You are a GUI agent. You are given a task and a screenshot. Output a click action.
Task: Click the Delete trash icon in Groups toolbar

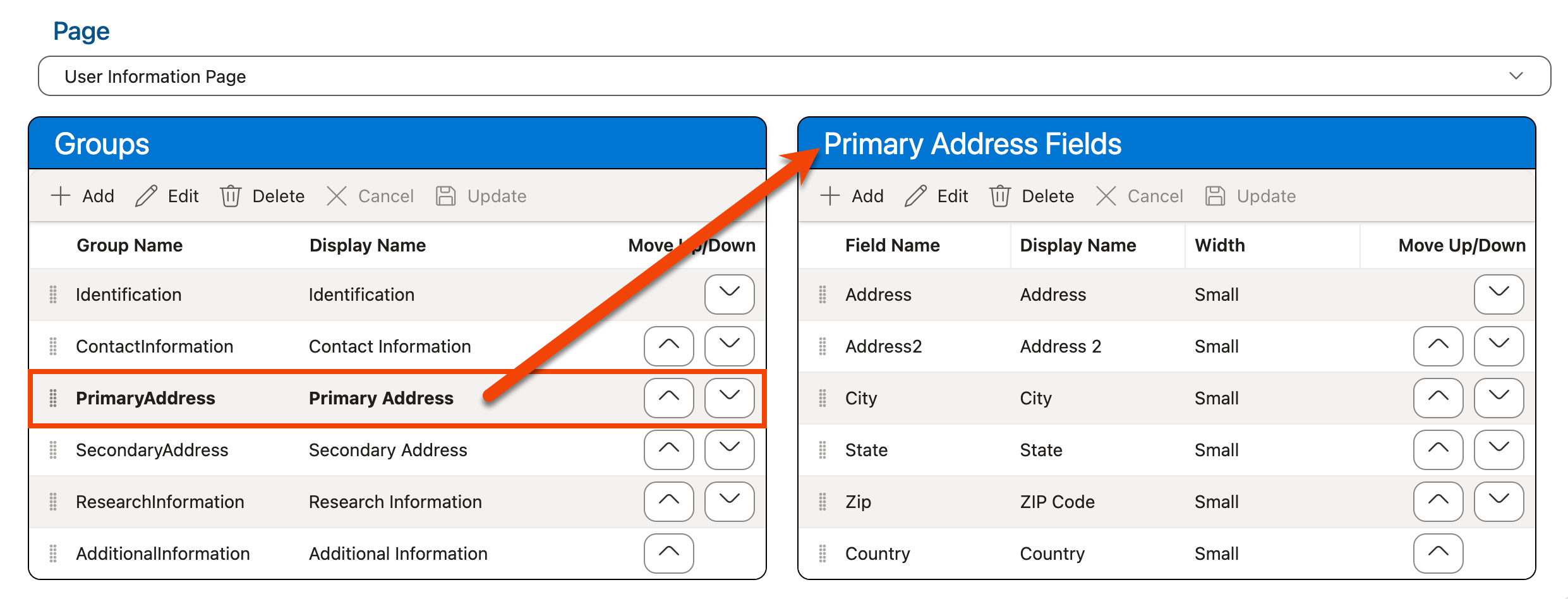(231, 196)
